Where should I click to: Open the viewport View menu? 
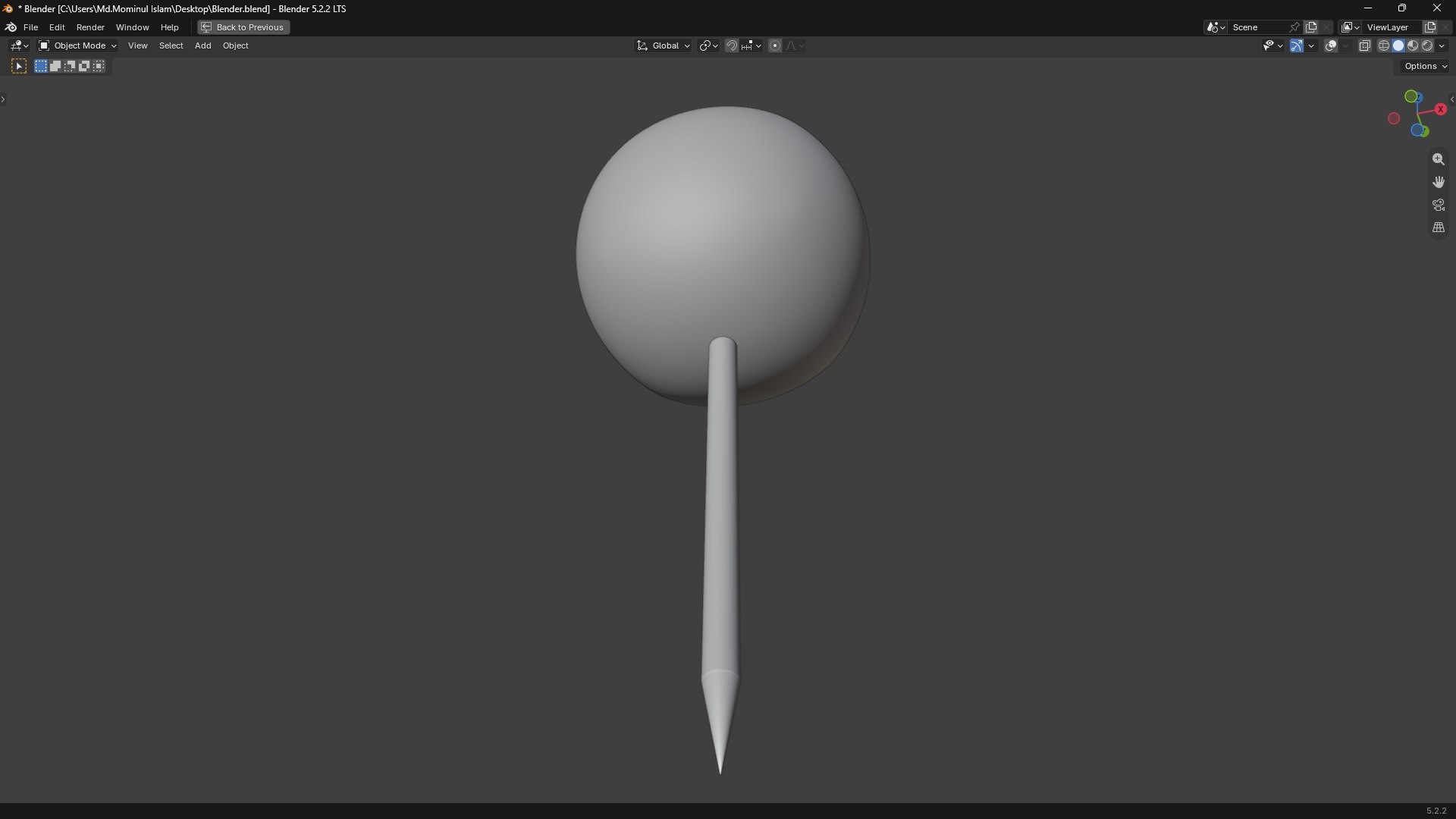(x=137, y=45)
